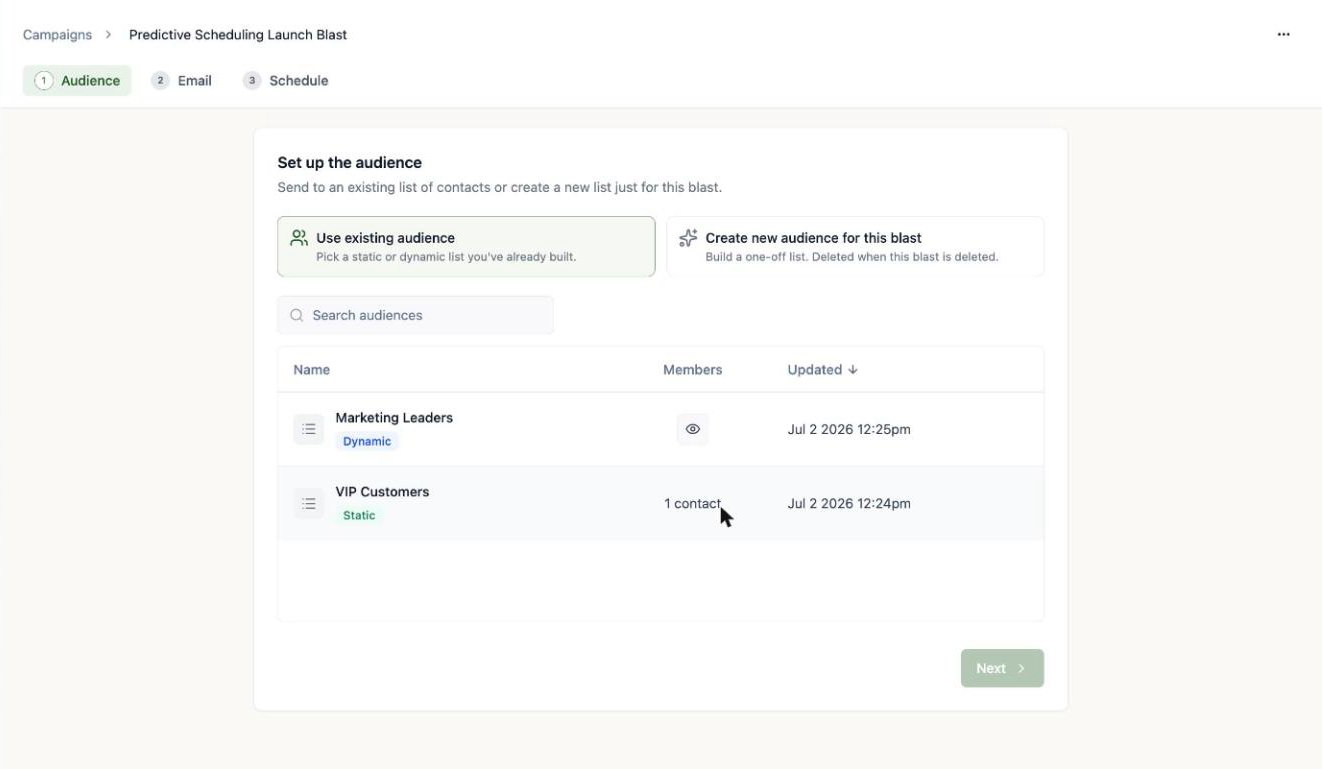Focus the Search audiences field
The height and width of the screenshot is (769, 1322).
pyautogui.click(x=415, y=315)
